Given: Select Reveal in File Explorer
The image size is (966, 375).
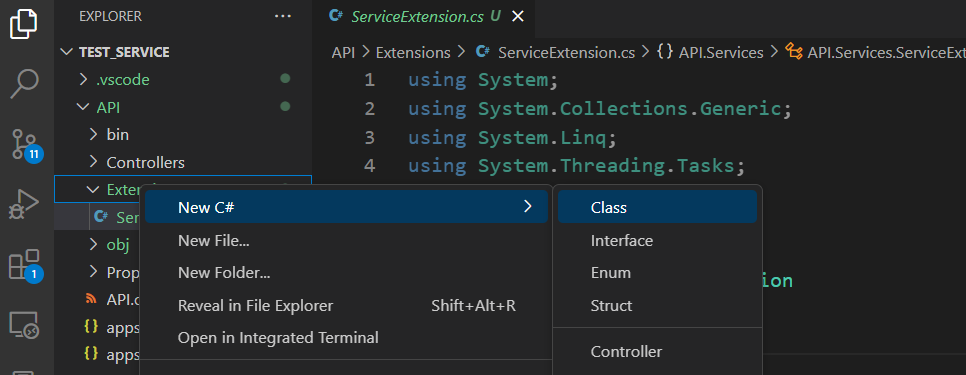Looking at the screenshot, I should coord(346,305).
